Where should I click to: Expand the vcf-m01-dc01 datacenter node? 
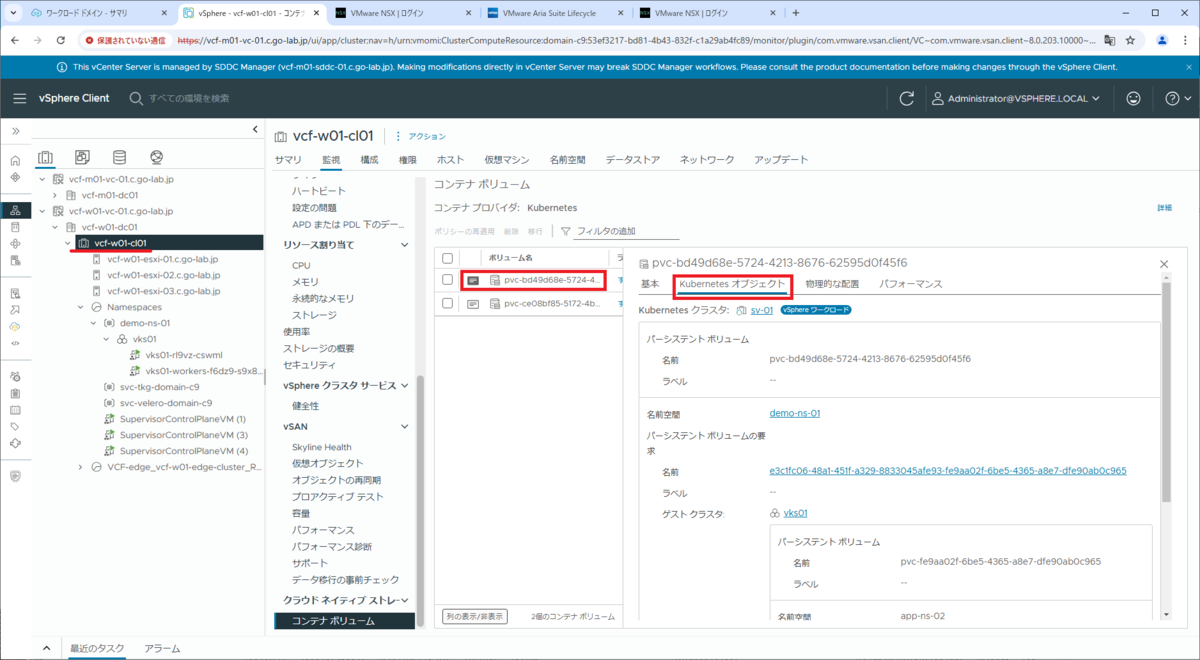coord(55,195)
